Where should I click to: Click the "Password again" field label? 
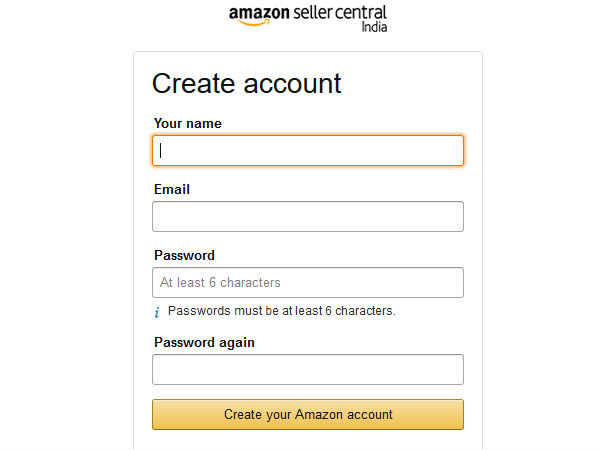click(x=204, y=342)
